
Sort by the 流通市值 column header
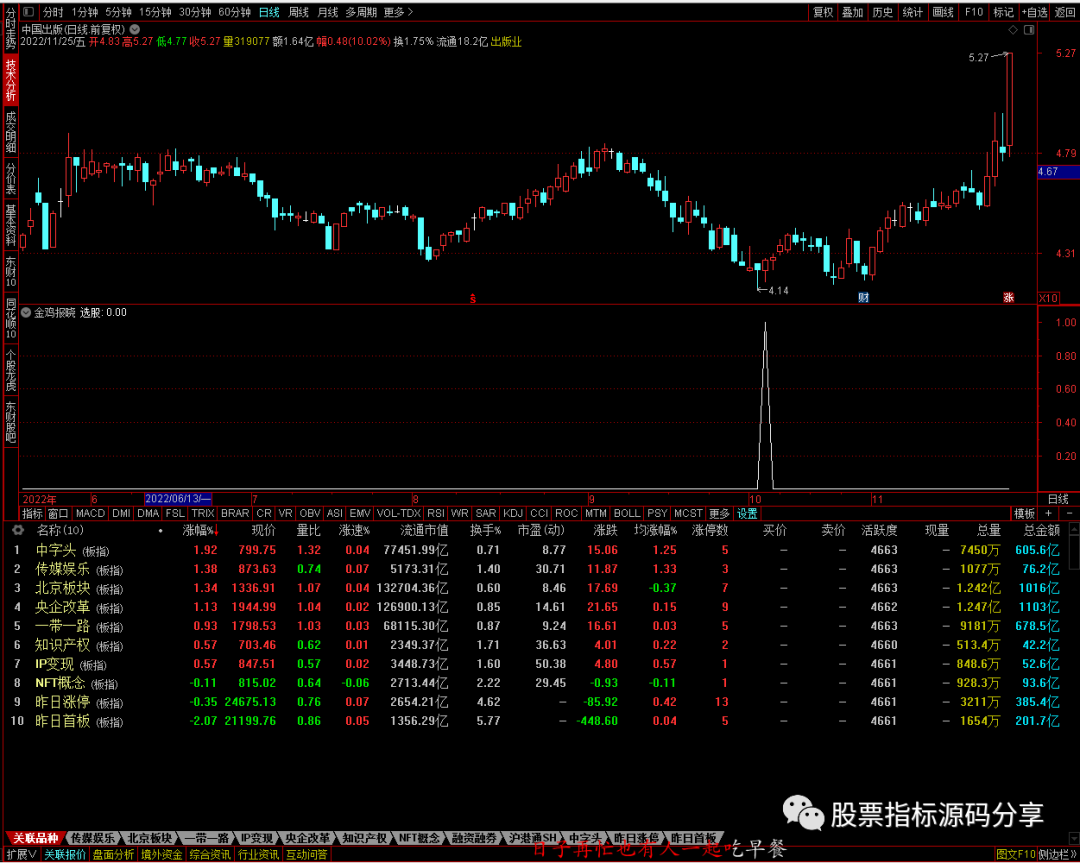(x=424, y=530)
